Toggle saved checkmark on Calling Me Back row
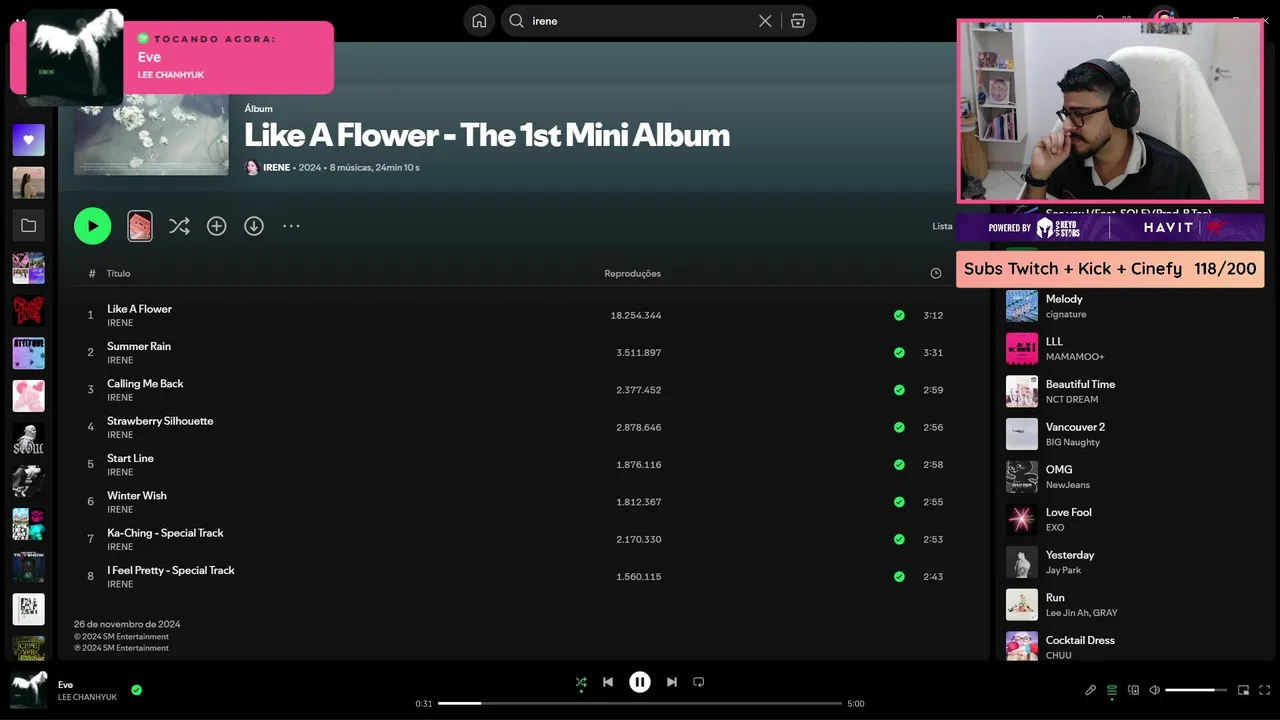Image resolution: width=1280 pixels, height=720 pixels. point(899,390)
